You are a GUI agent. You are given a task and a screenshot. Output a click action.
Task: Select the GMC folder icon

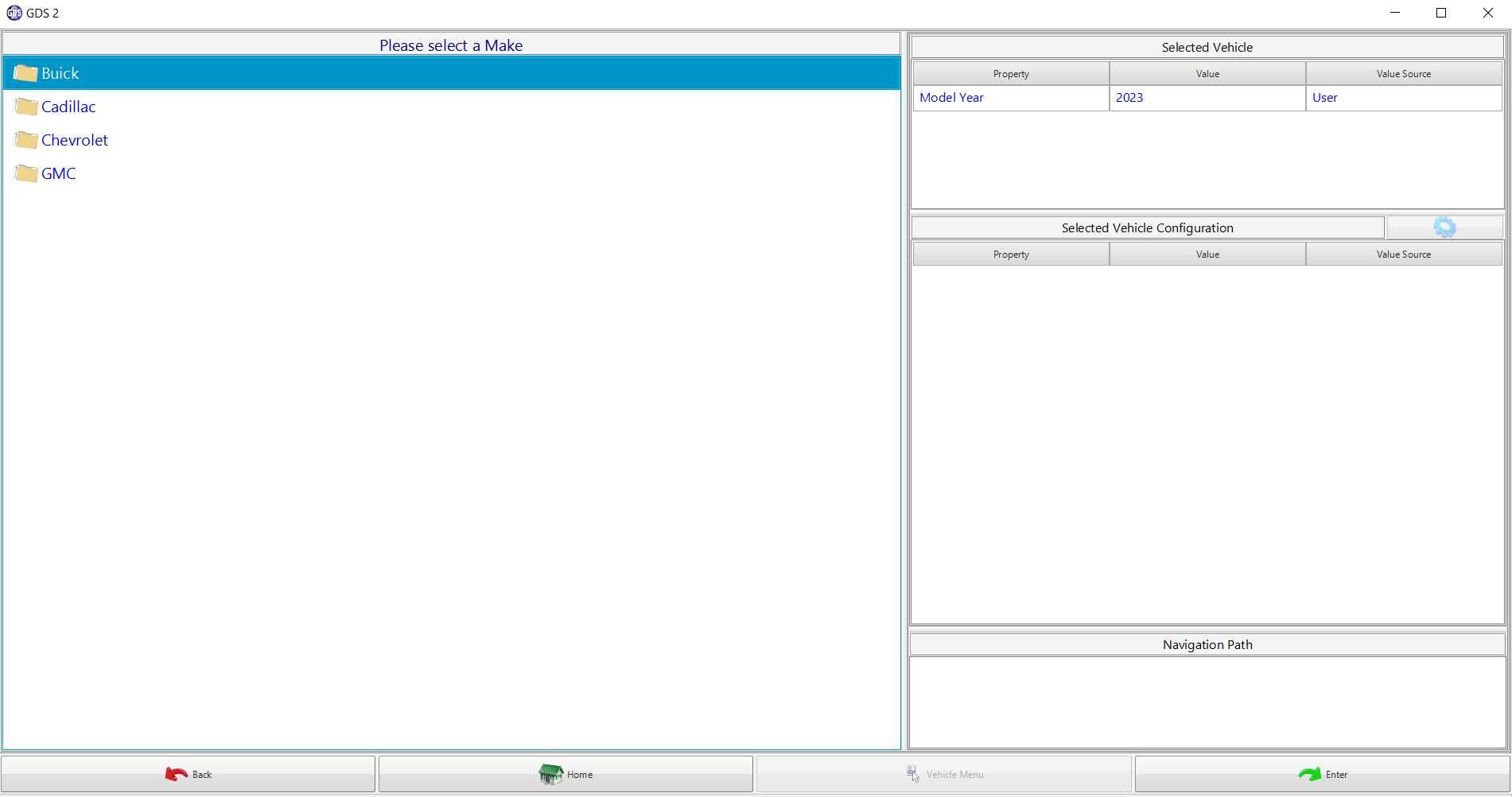(x=25, y=173)
